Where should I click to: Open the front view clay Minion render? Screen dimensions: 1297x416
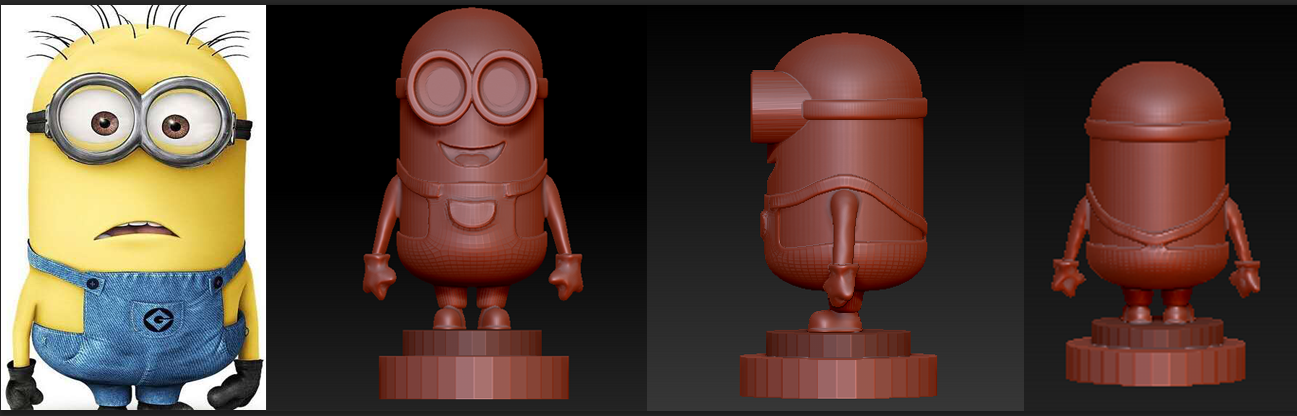[456, 208]
